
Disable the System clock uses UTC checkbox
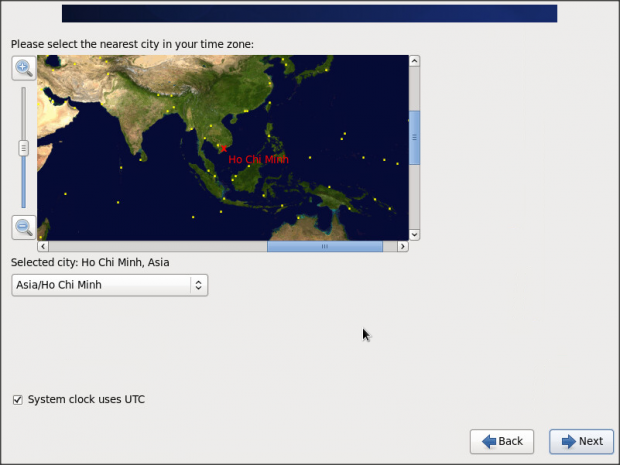17,400
